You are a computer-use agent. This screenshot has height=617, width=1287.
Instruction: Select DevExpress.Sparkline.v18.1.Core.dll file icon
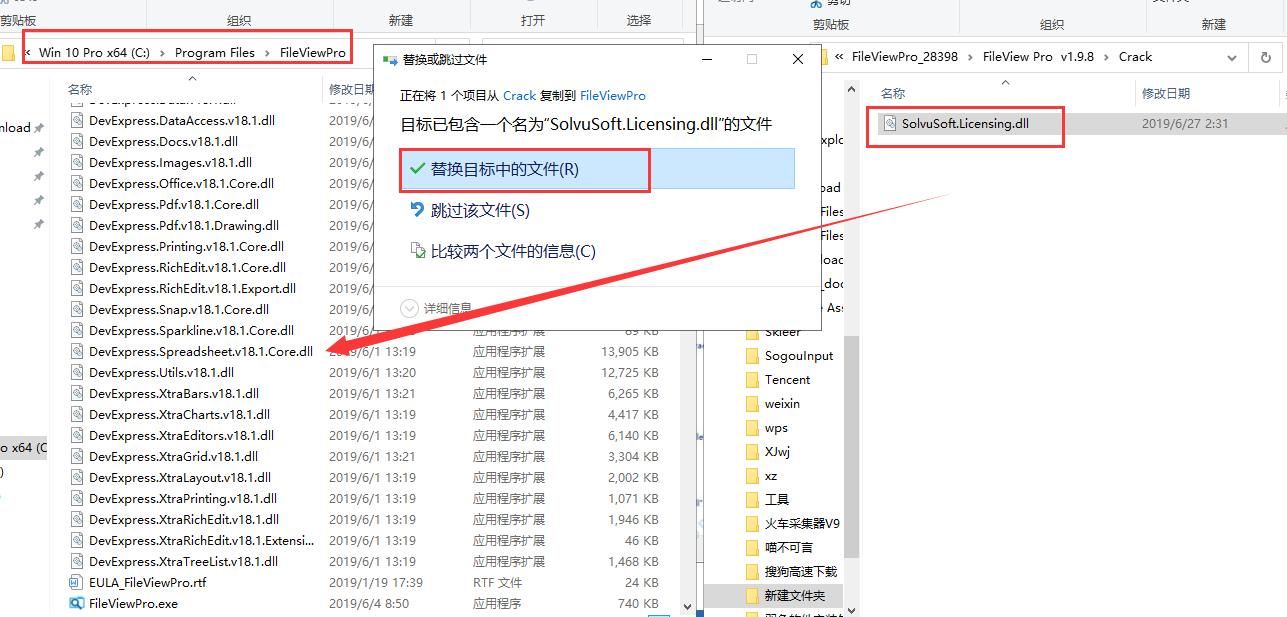(77, 330)
